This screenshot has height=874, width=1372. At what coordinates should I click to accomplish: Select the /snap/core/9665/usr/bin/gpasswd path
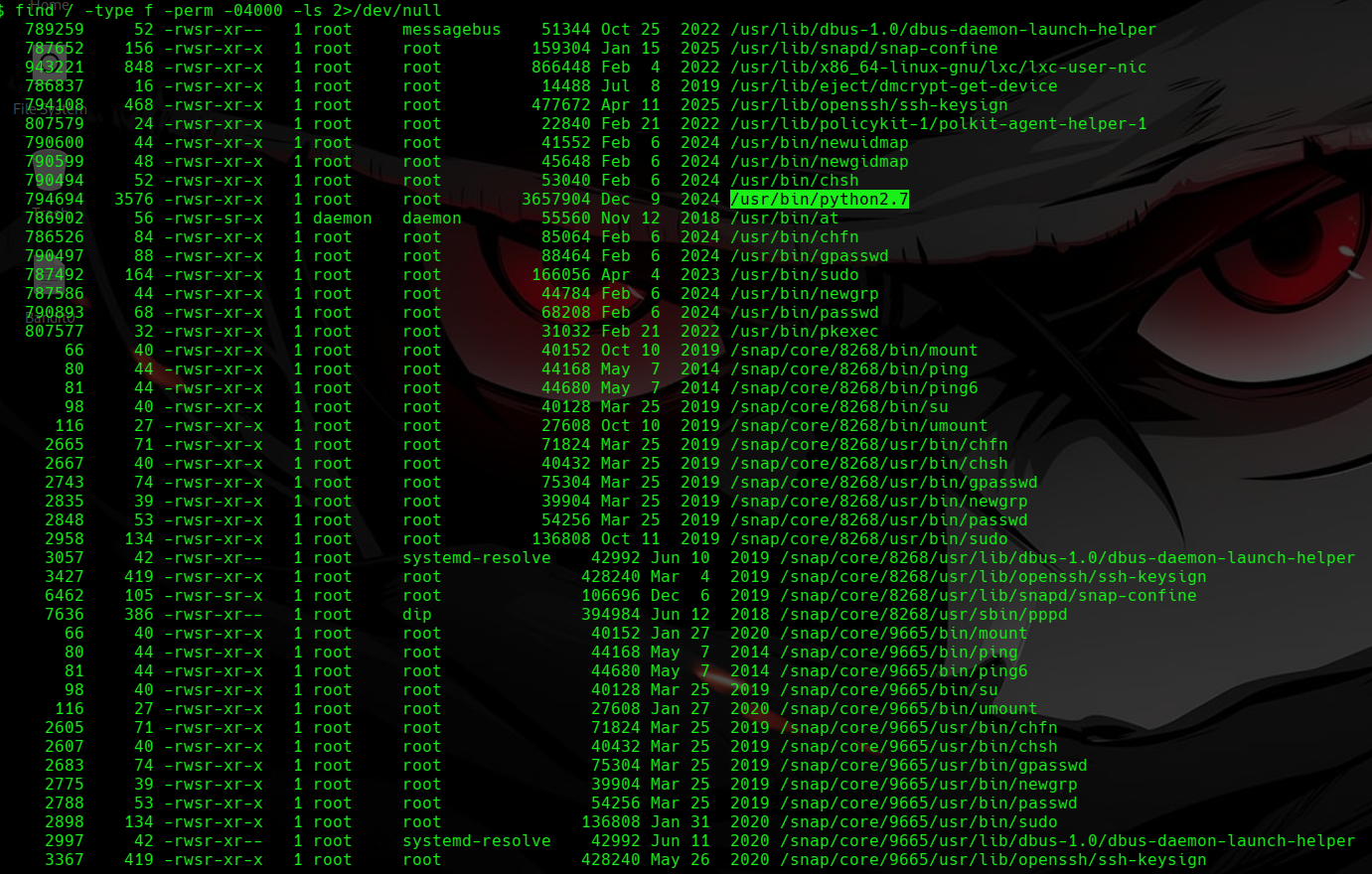pos(934,766)
